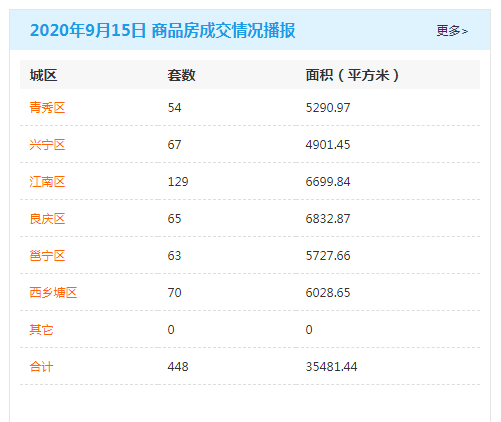
Task: Open the 良庆区 district link
Action: (47, 219)
